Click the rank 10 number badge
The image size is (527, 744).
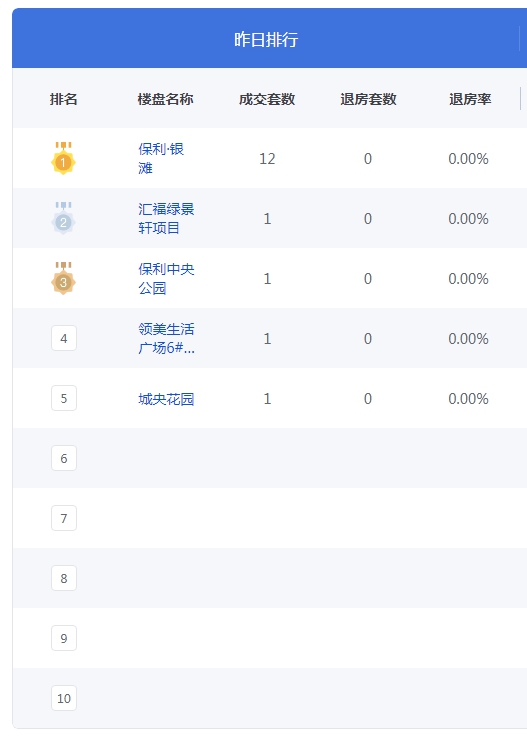pos(64,698)
